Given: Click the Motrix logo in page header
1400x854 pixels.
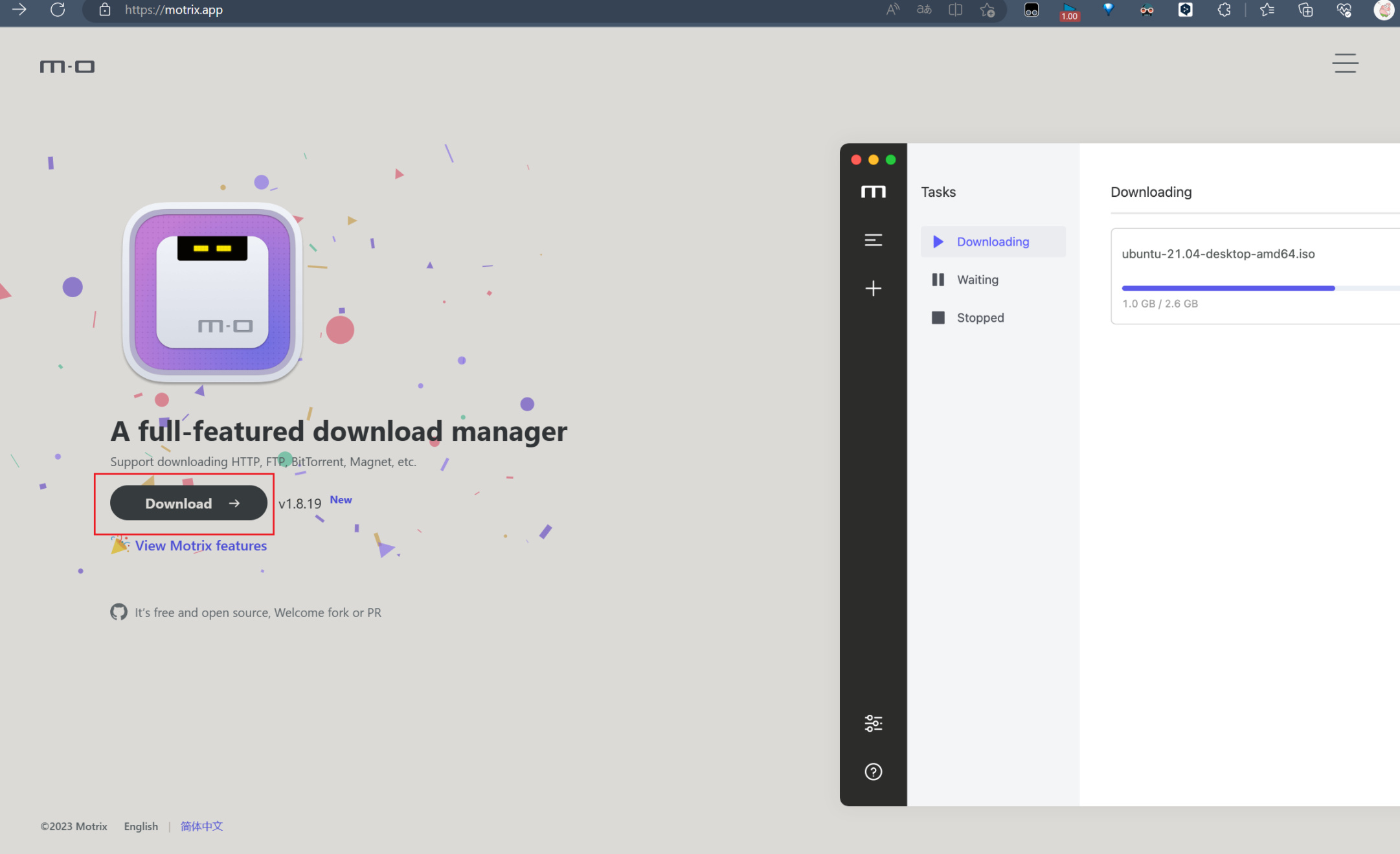Looking at the screenshot, I should pyautogui.click(x=67, y=66).
